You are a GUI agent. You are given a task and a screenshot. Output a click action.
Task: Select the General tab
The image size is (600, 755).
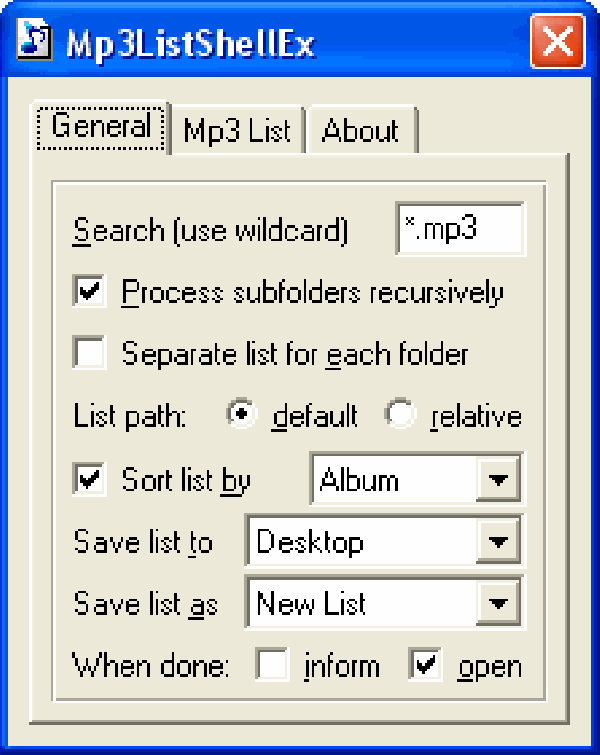click(101, 127)
